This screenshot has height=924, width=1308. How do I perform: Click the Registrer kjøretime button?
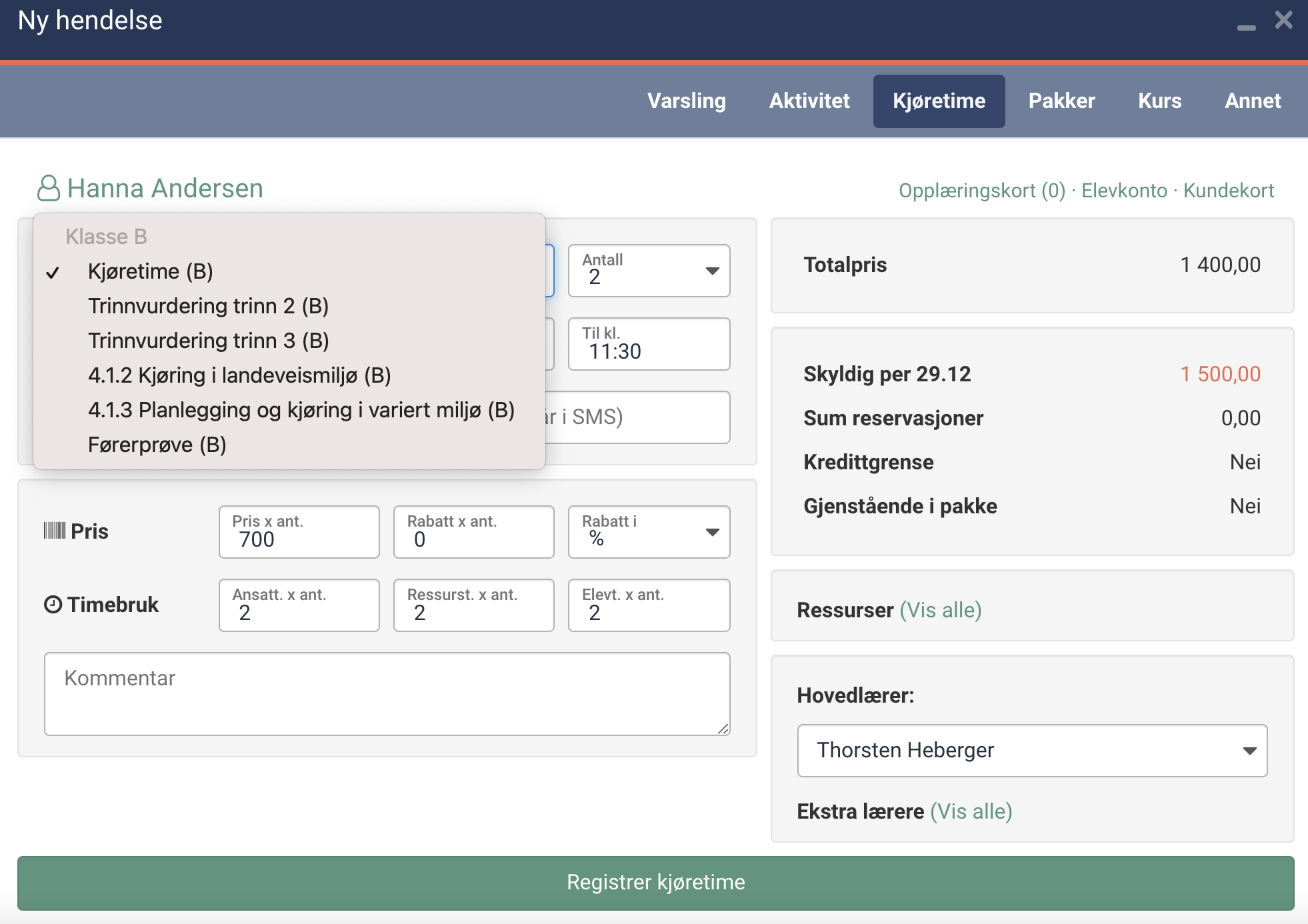(x=656, y=883)
